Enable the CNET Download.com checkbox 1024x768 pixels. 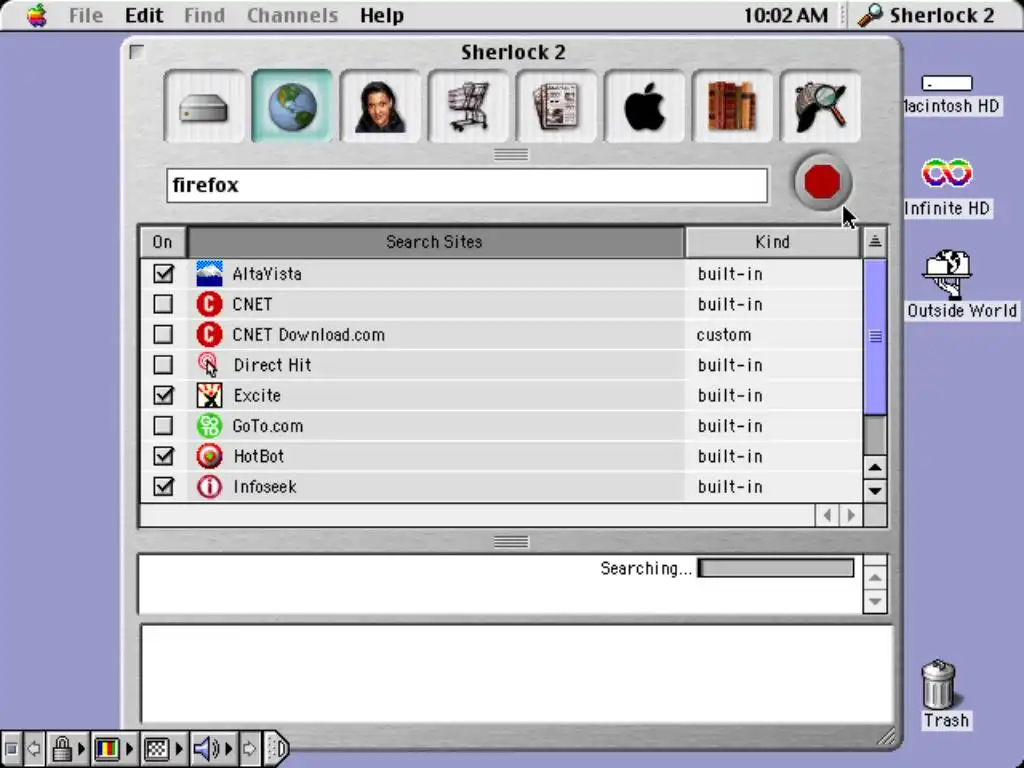[163, 334]
